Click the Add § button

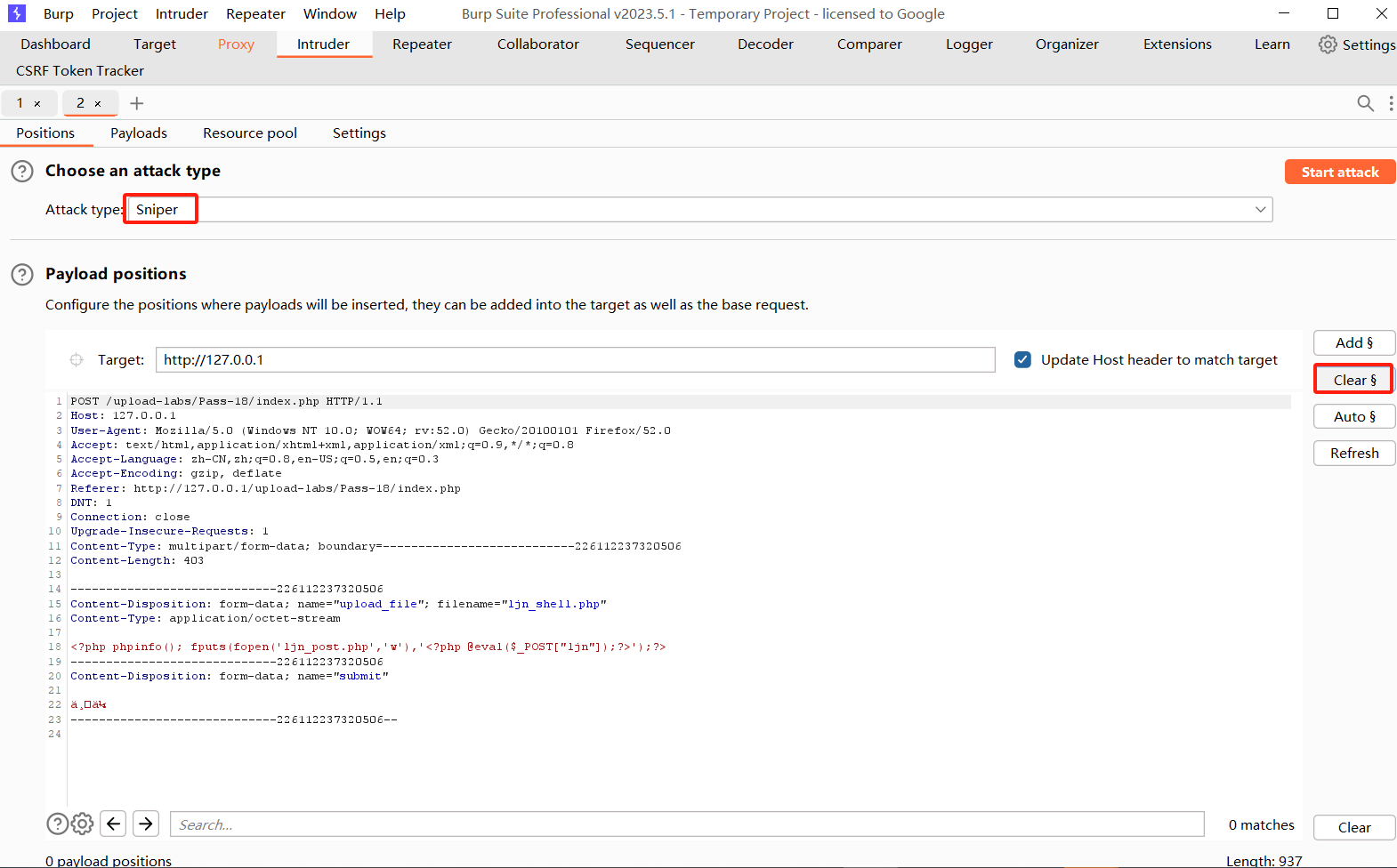(x=1354, y=342)
